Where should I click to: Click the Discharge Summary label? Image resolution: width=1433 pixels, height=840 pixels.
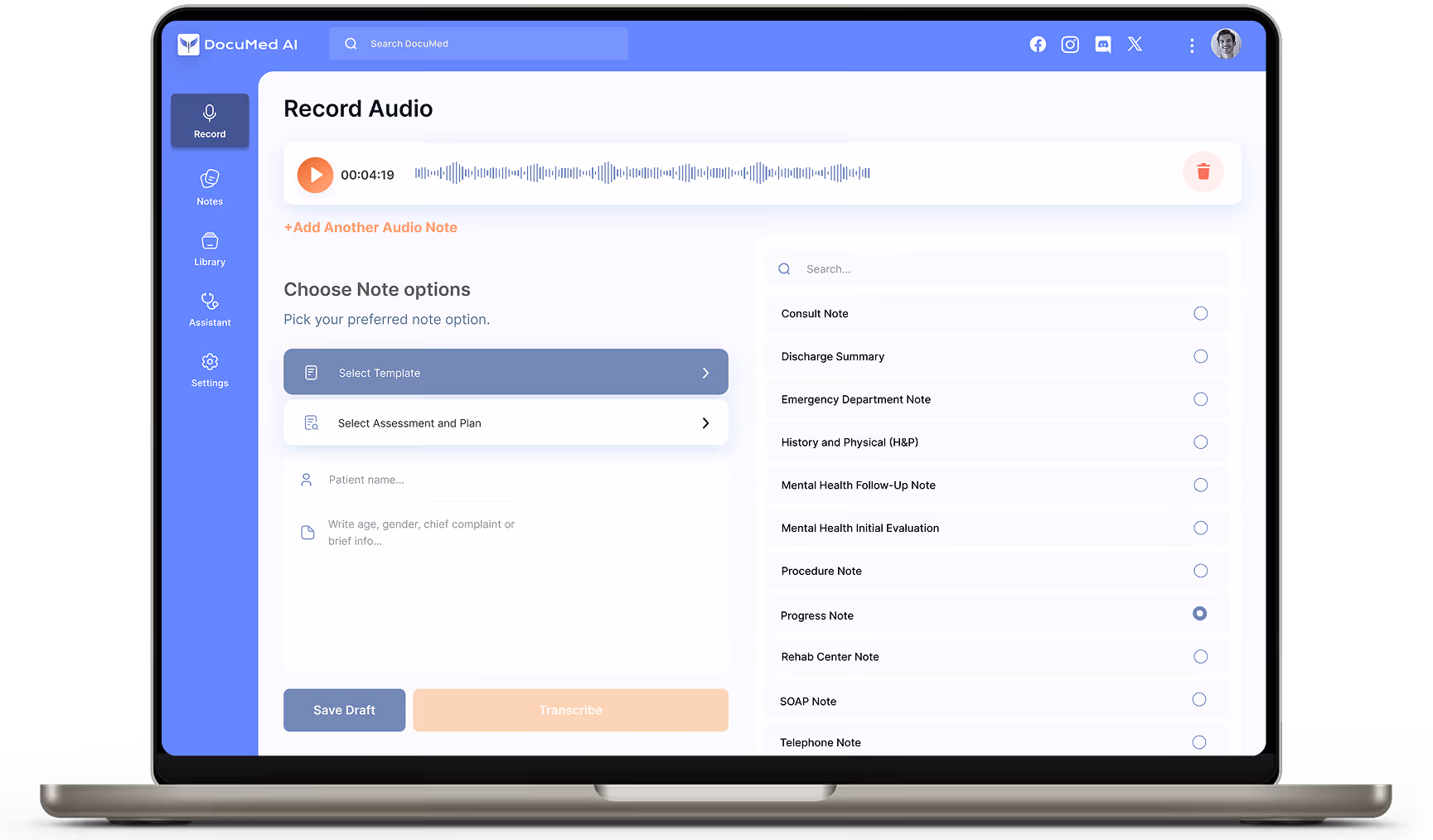tap(833, 357)
